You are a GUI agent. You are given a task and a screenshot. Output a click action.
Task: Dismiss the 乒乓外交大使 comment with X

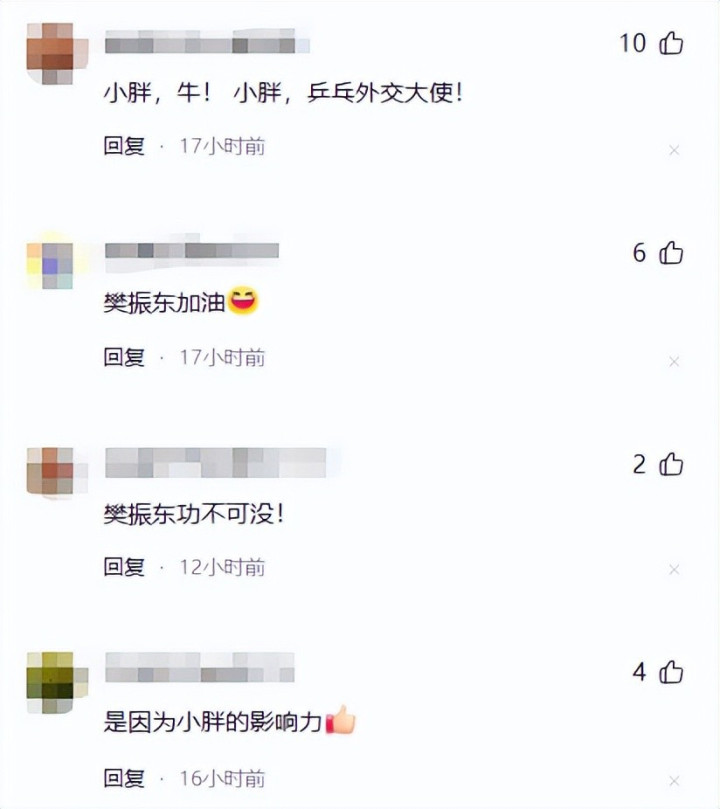click(x=674, y=150)
